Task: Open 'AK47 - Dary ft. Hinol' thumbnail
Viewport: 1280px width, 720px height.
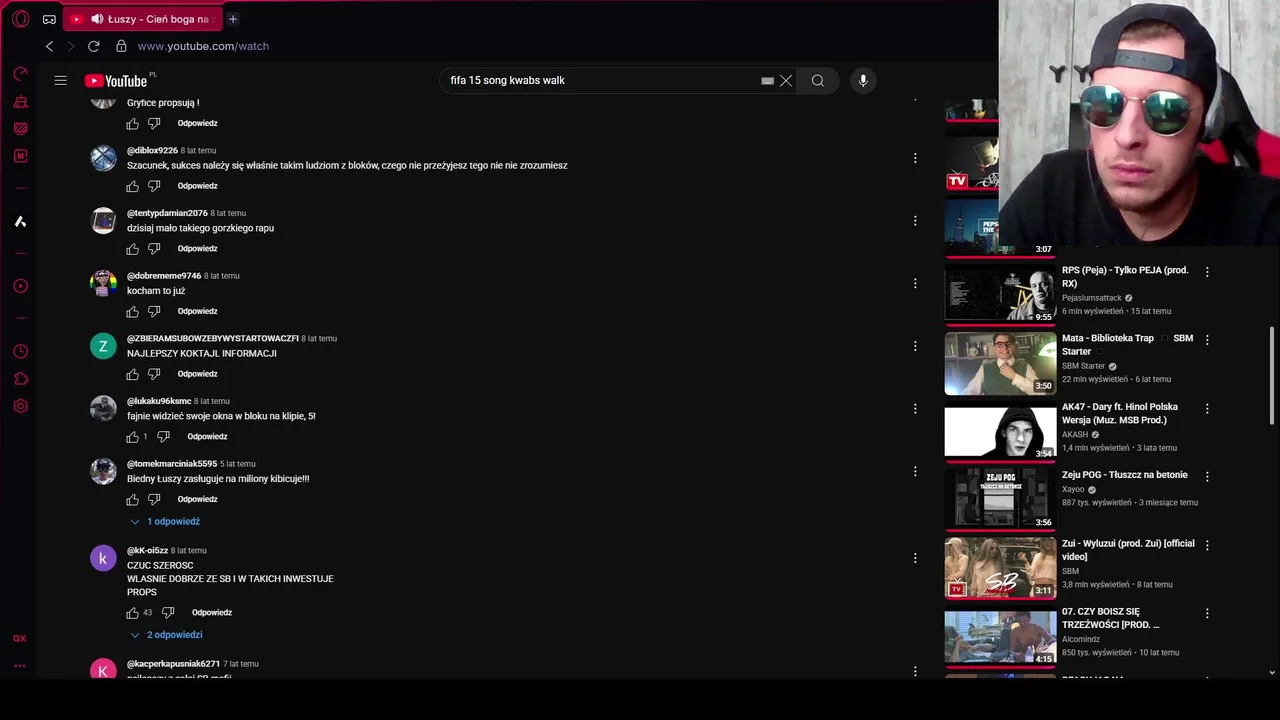Action: (x=1000, y=431)
